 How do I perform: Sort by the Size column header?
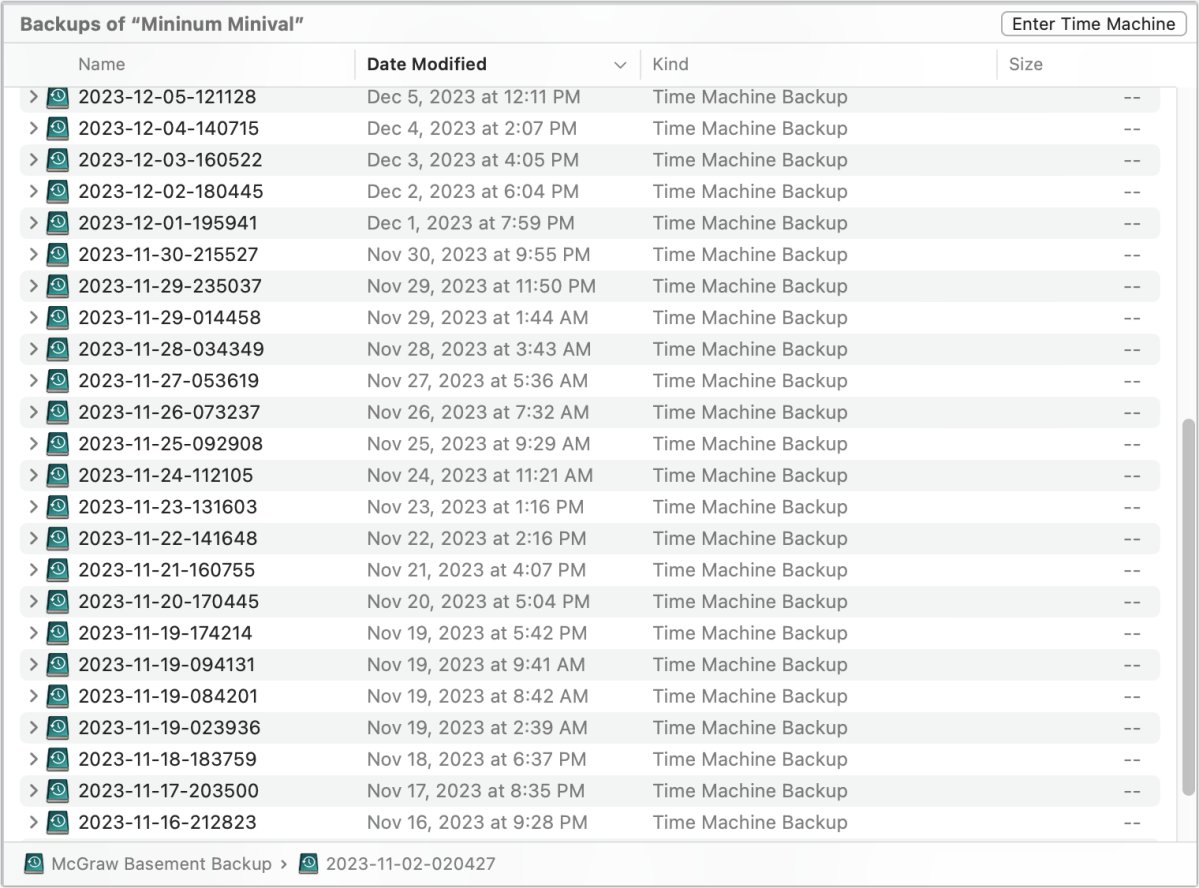pos(1025,64)
